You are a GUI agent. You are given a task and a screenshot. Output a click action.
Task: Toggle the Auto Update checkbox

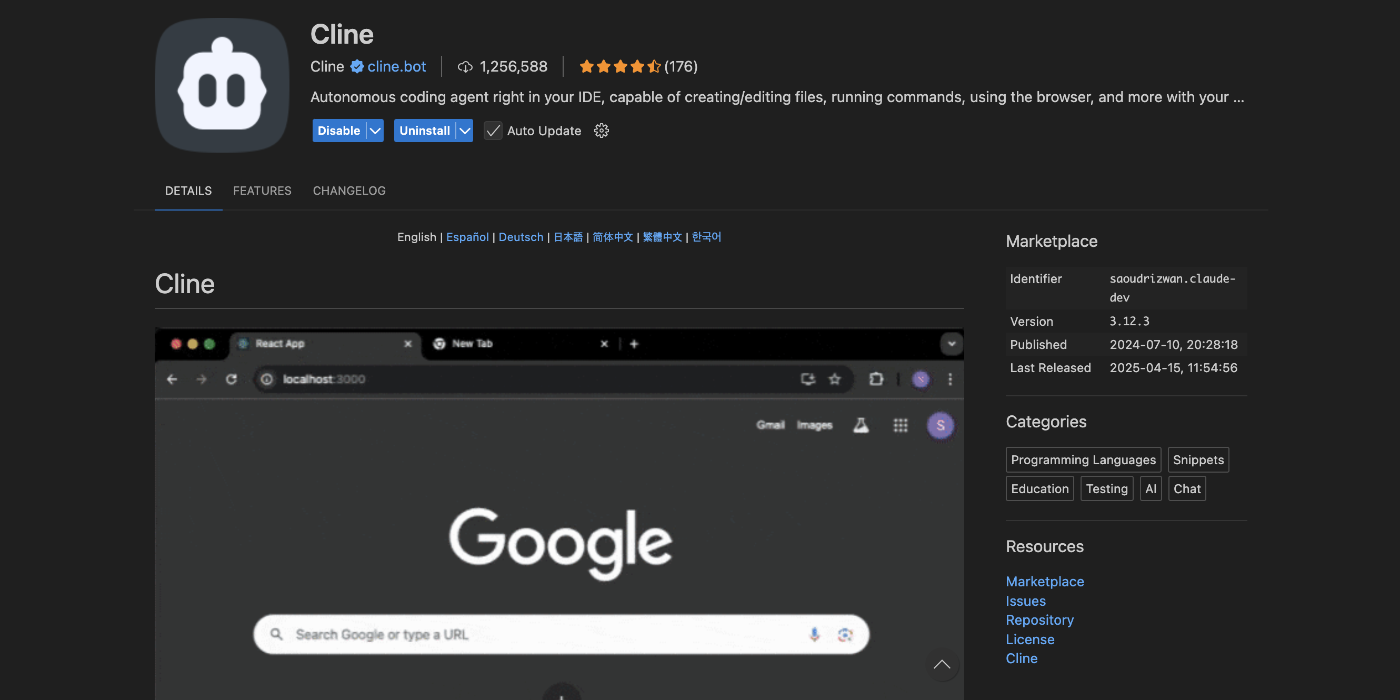point(493,131)
